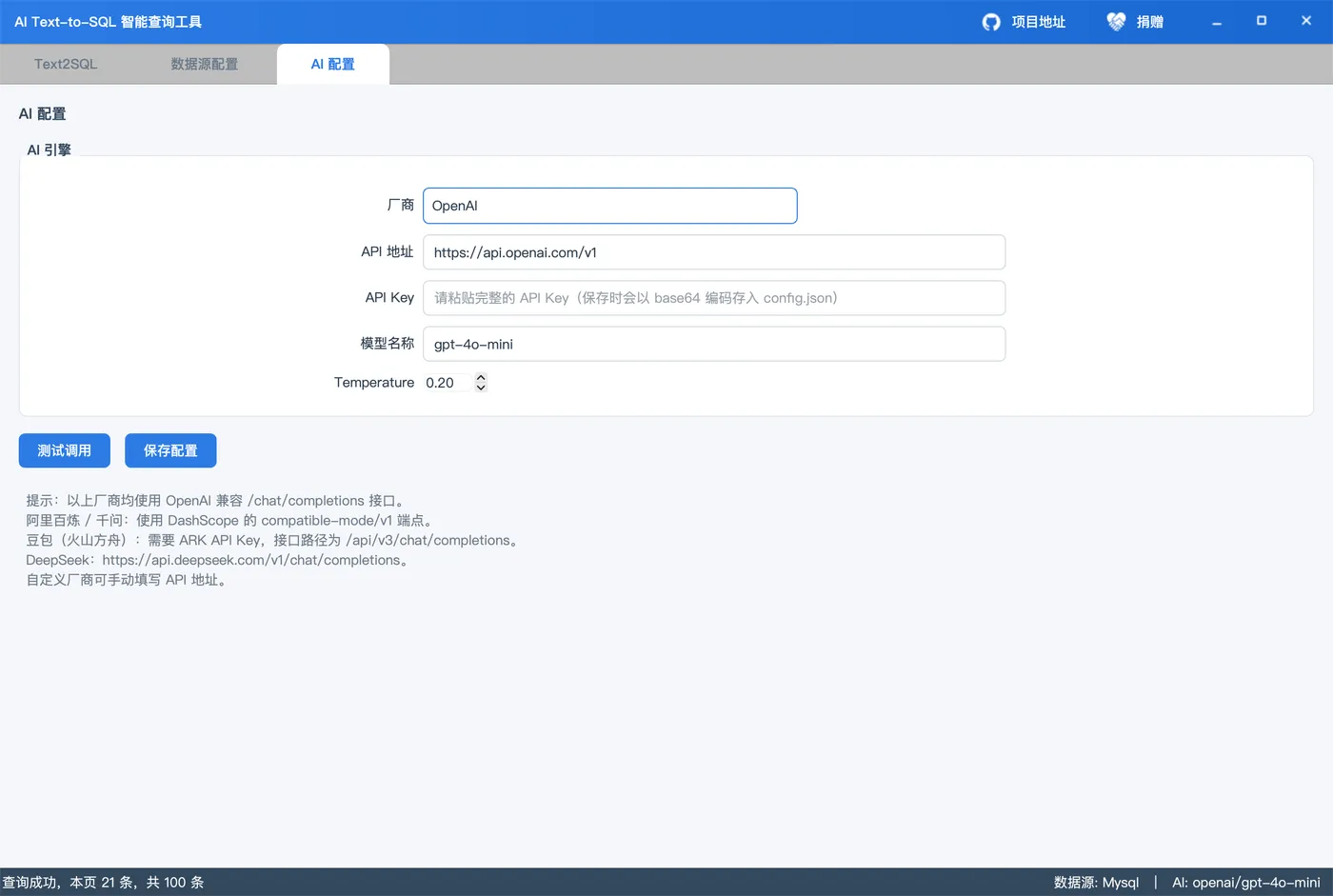1333x896 pixels.
Task: Click the 测试调用 button
Action: click(65, 450)
